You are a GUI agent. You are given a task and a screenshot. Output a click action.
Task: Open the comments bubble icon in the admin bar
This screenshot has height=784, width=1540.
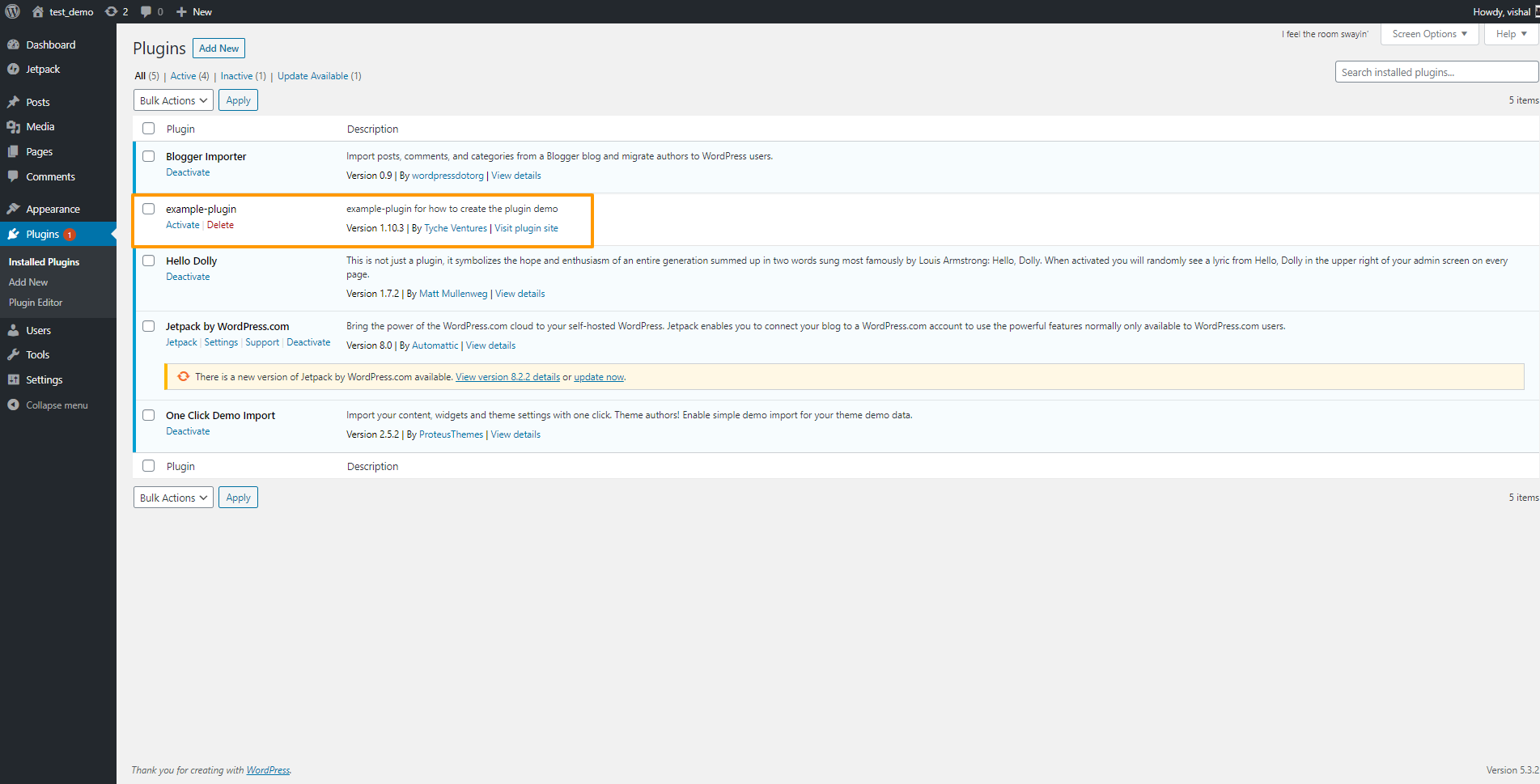point(146,11)
